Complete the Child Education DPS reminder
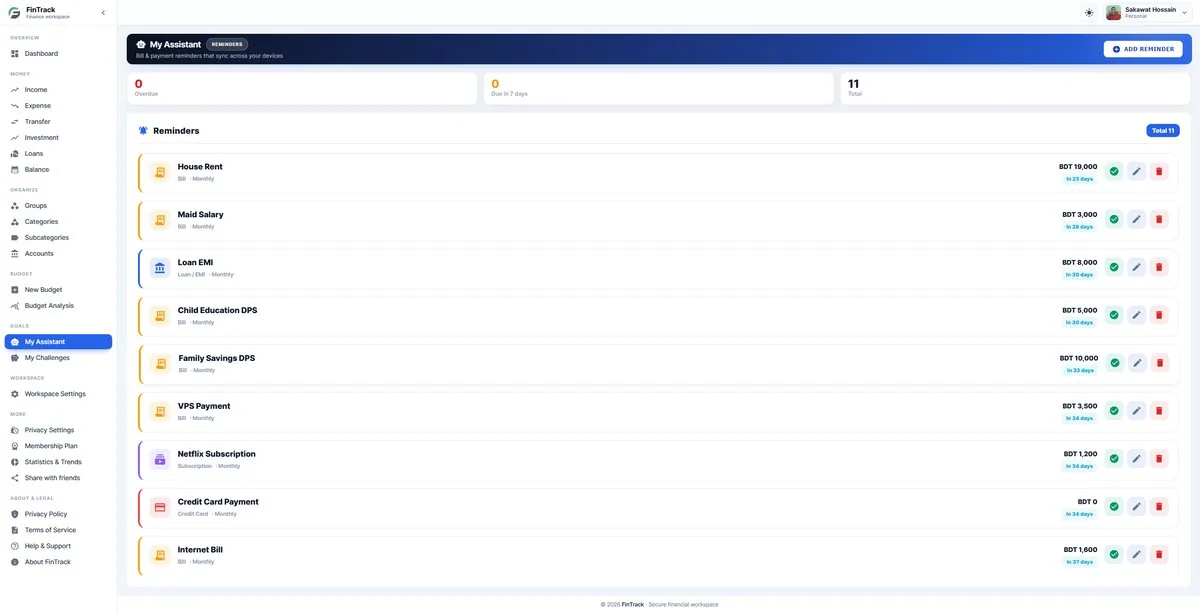The image size is (1200, 613). (x=1114, y=315)
